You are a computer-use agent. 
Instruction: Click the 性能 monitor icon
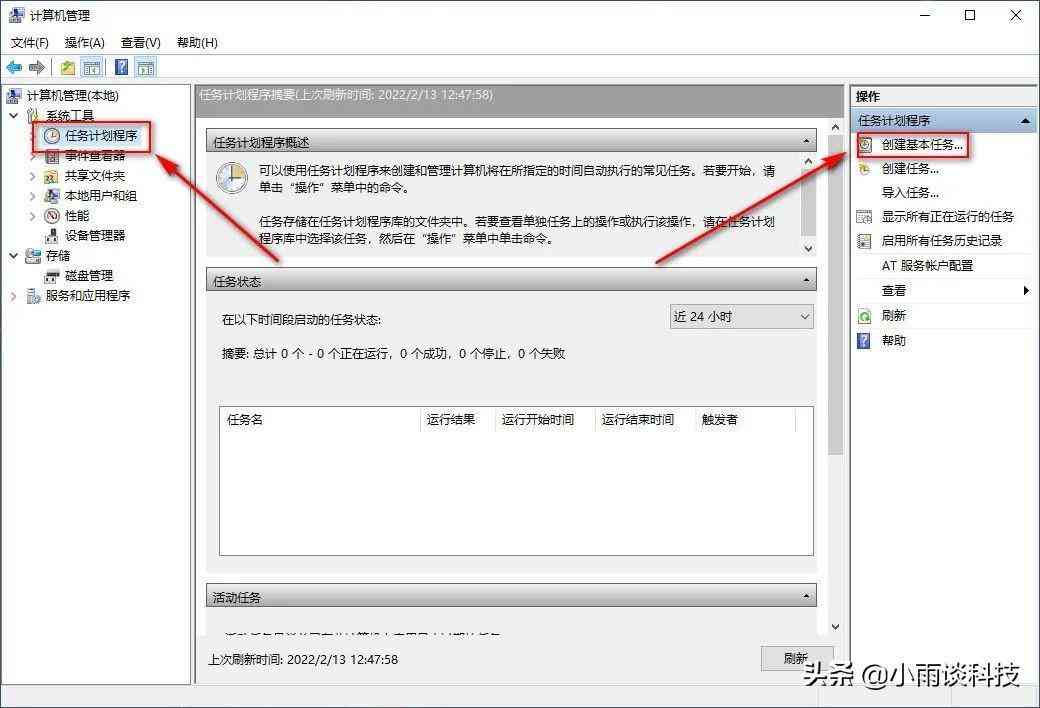click(x=52, y=216)
